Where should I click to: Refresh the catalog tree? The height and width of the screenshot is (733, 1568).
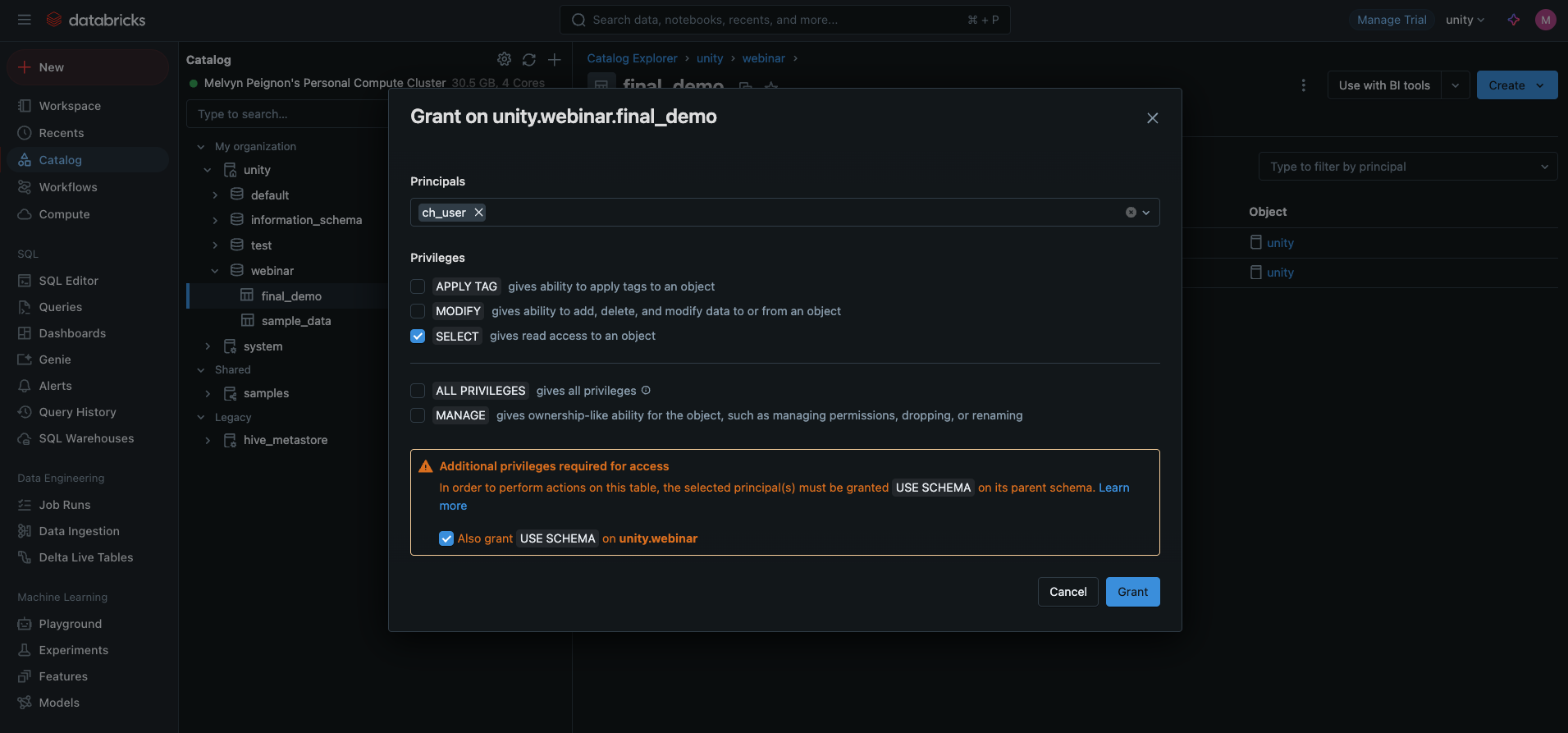coord(529,59)
